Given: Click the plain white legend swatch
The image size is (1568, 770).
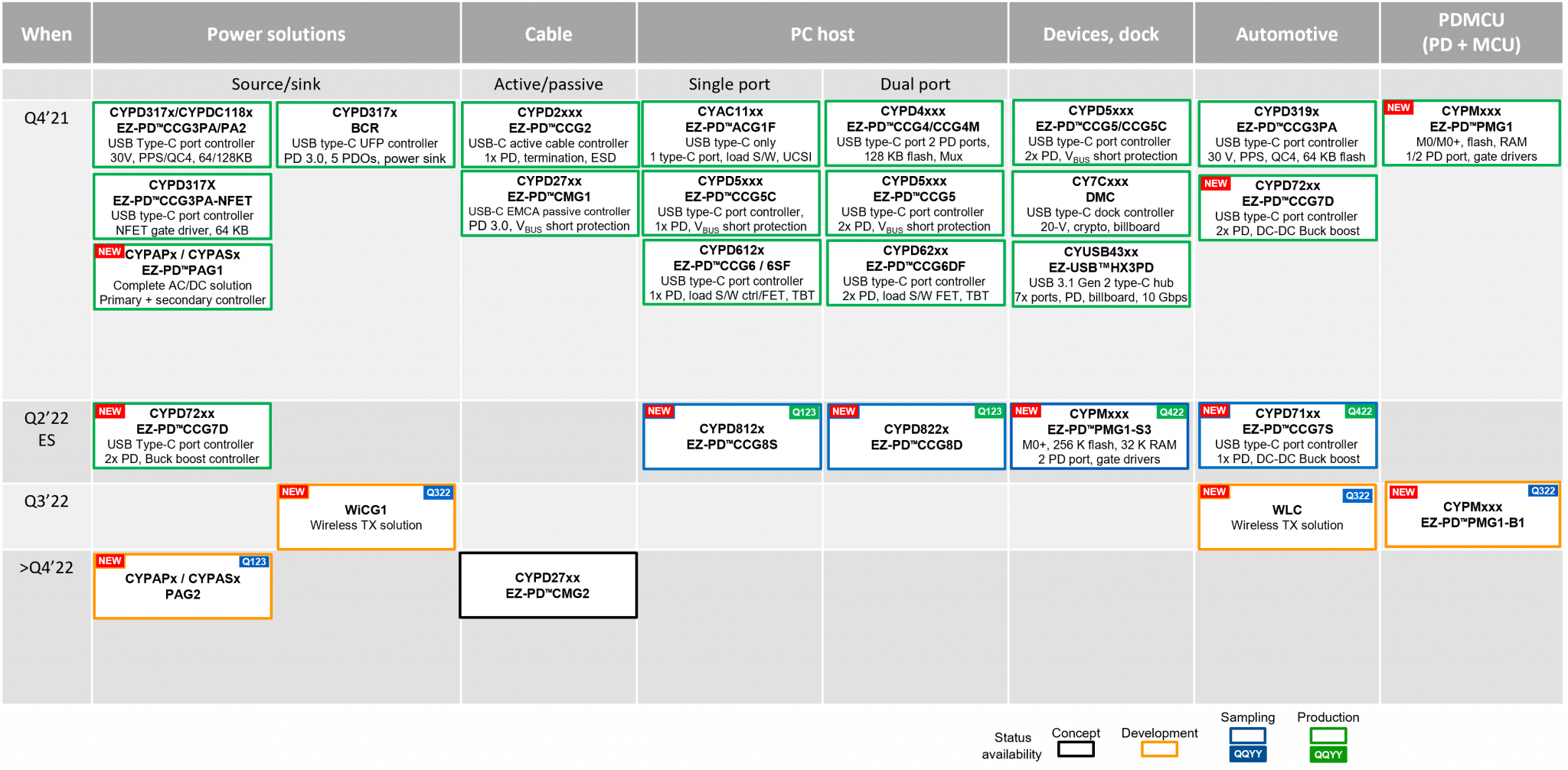Looking at the screenshot, I should [1076, 749].
